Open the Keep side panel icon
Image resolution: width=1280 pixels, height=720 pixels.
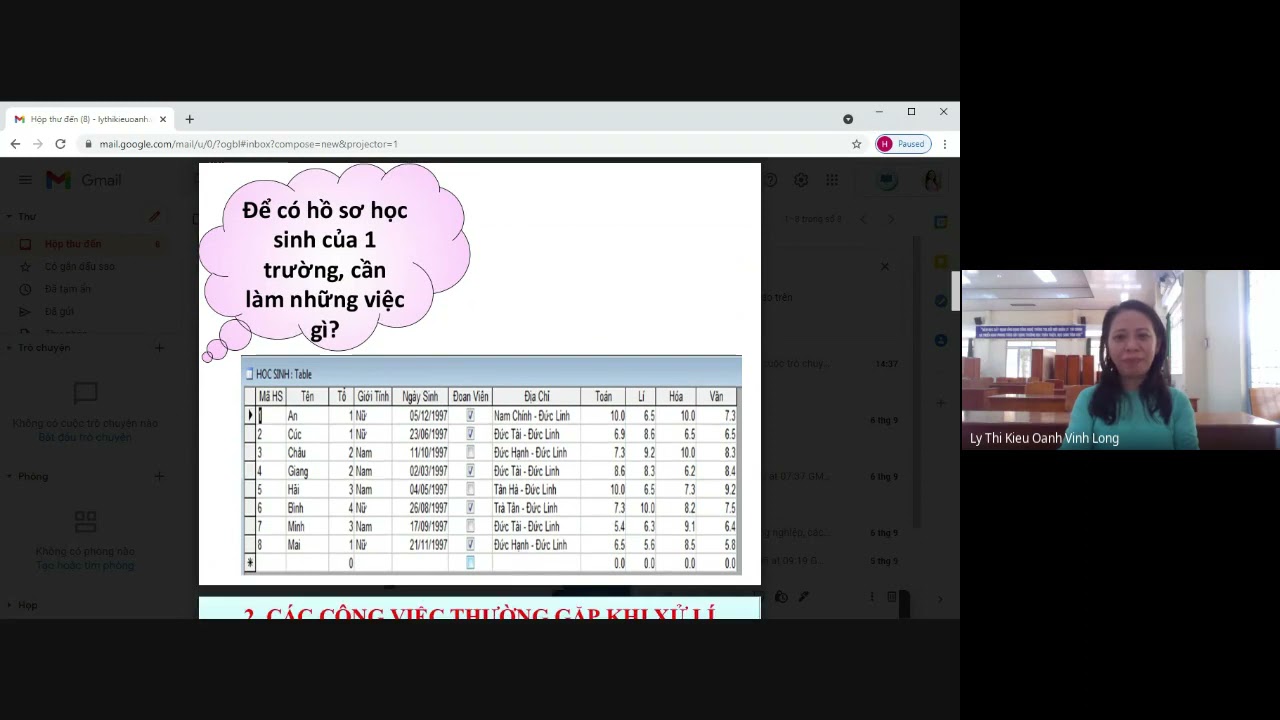[x=941, y=261]
